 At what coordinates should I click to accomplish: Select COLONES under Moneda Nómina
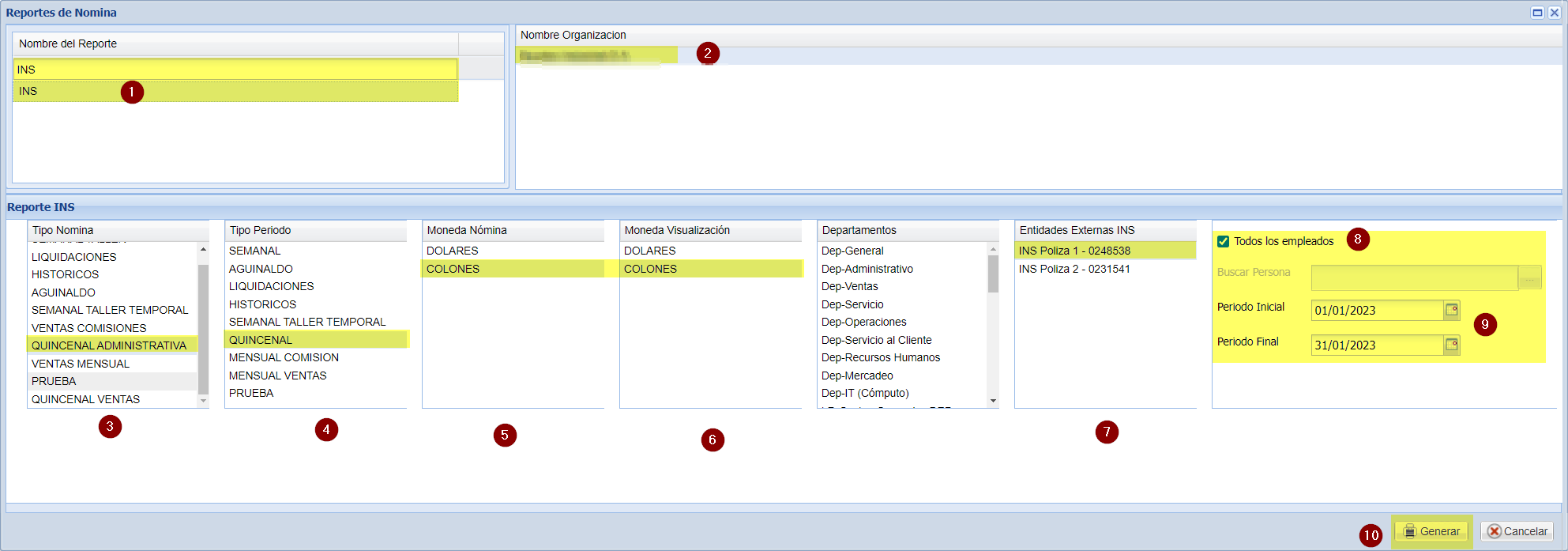[x=513, y=269]
